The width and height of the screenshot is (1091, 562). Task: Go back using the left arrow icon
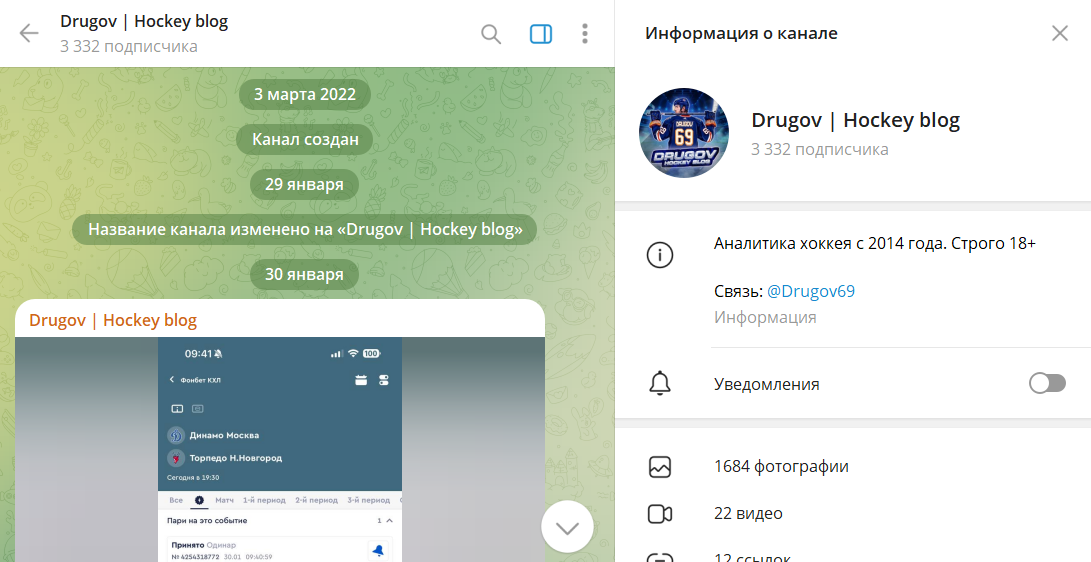[x=29, y=33]
